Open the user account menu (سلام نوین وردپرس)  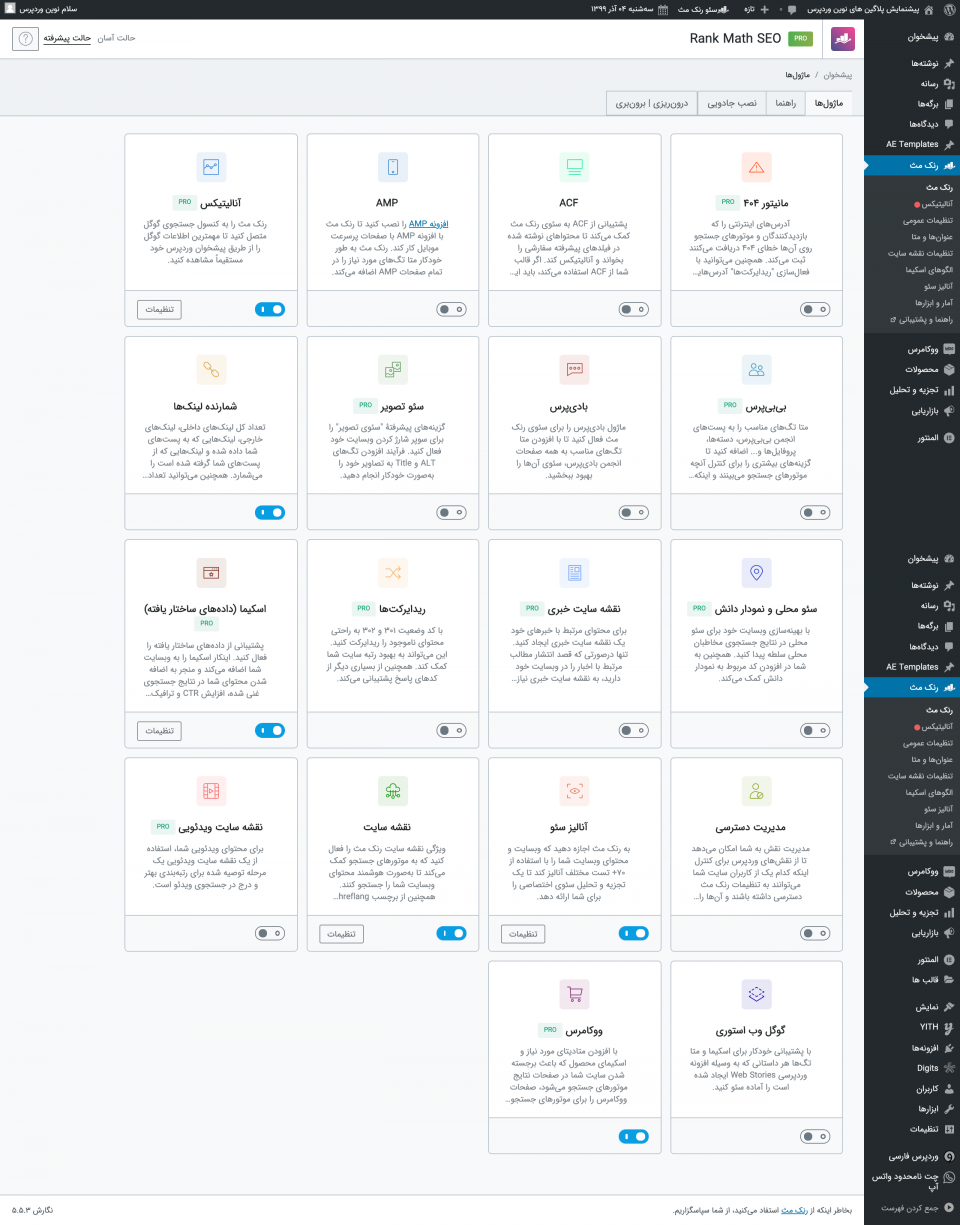click(x=50, y=9)
